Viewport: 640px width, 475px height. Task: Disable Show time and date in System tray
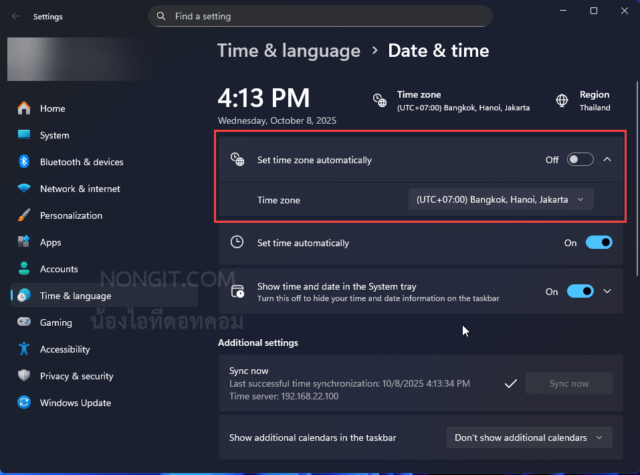coord(580,291)
